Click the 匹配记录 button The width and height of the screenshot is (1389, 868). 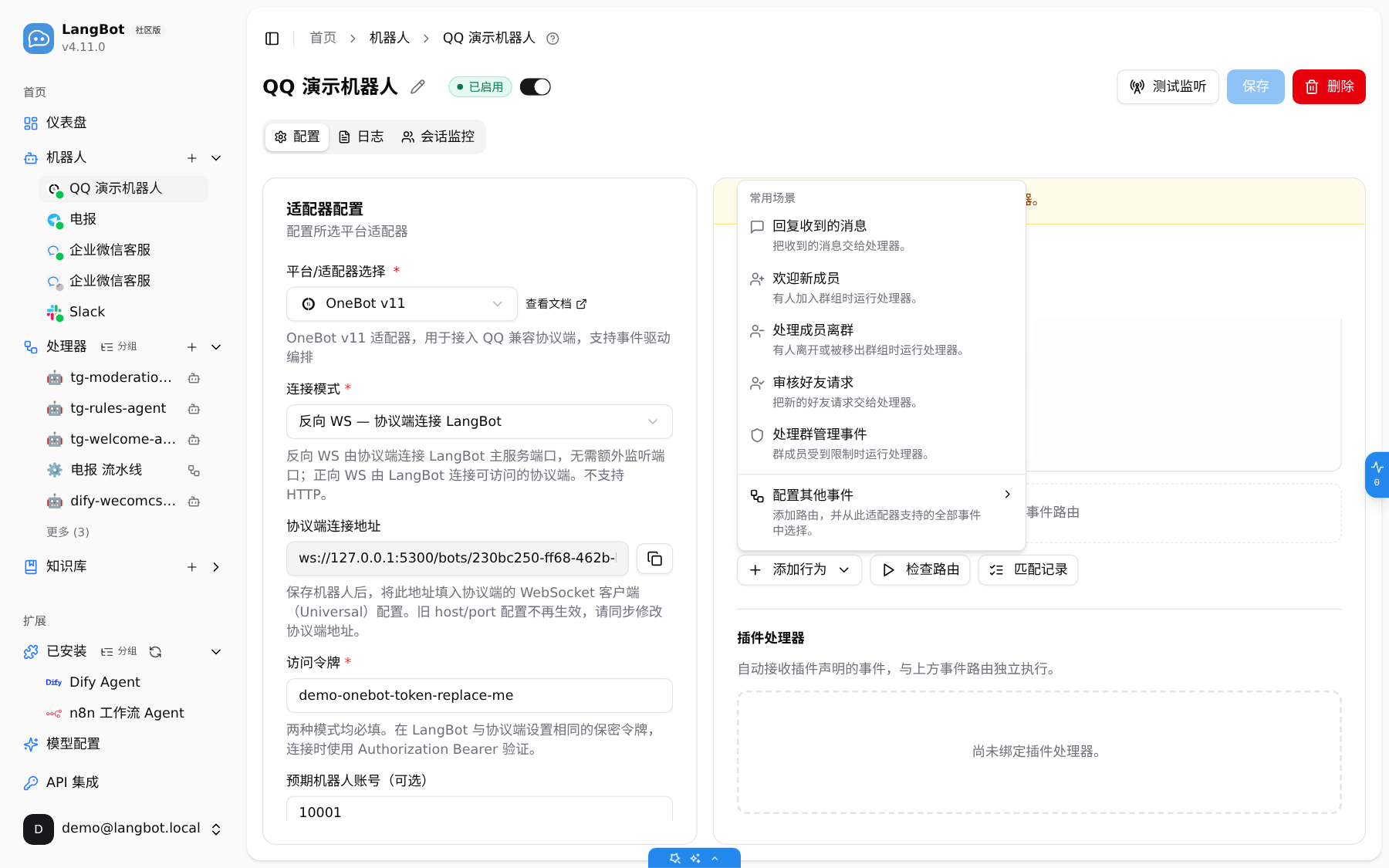click(1028, 569)
